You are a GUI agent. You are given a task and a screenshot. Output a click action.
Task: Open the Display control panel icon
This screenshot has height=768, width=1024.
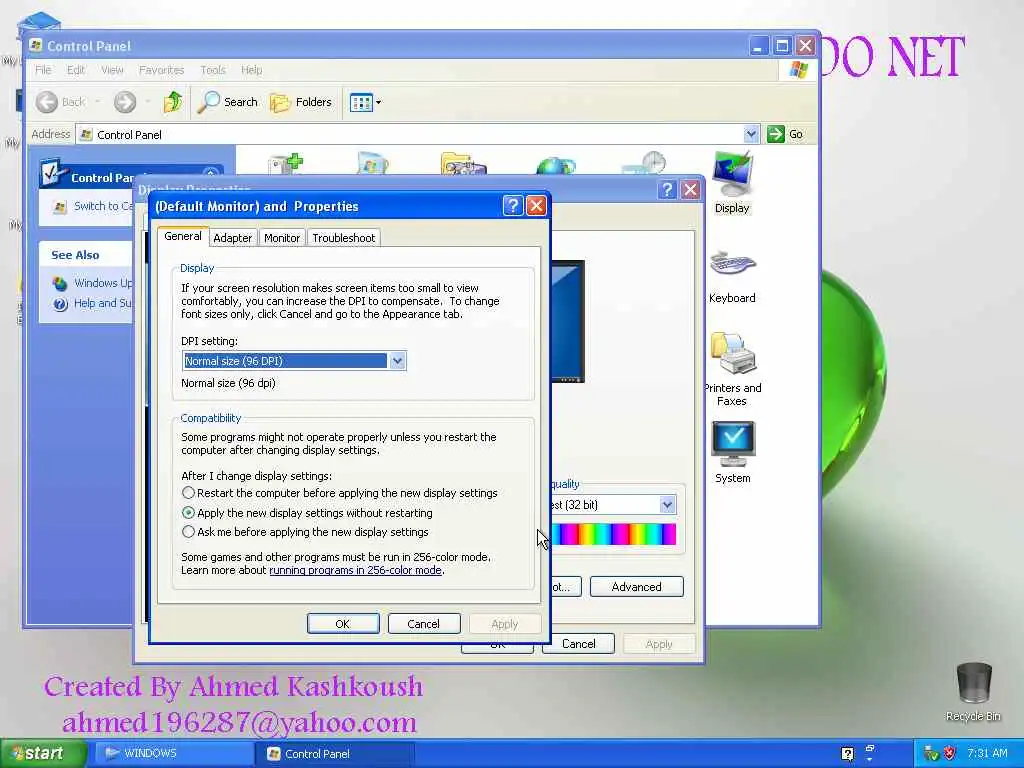point(732,183)
